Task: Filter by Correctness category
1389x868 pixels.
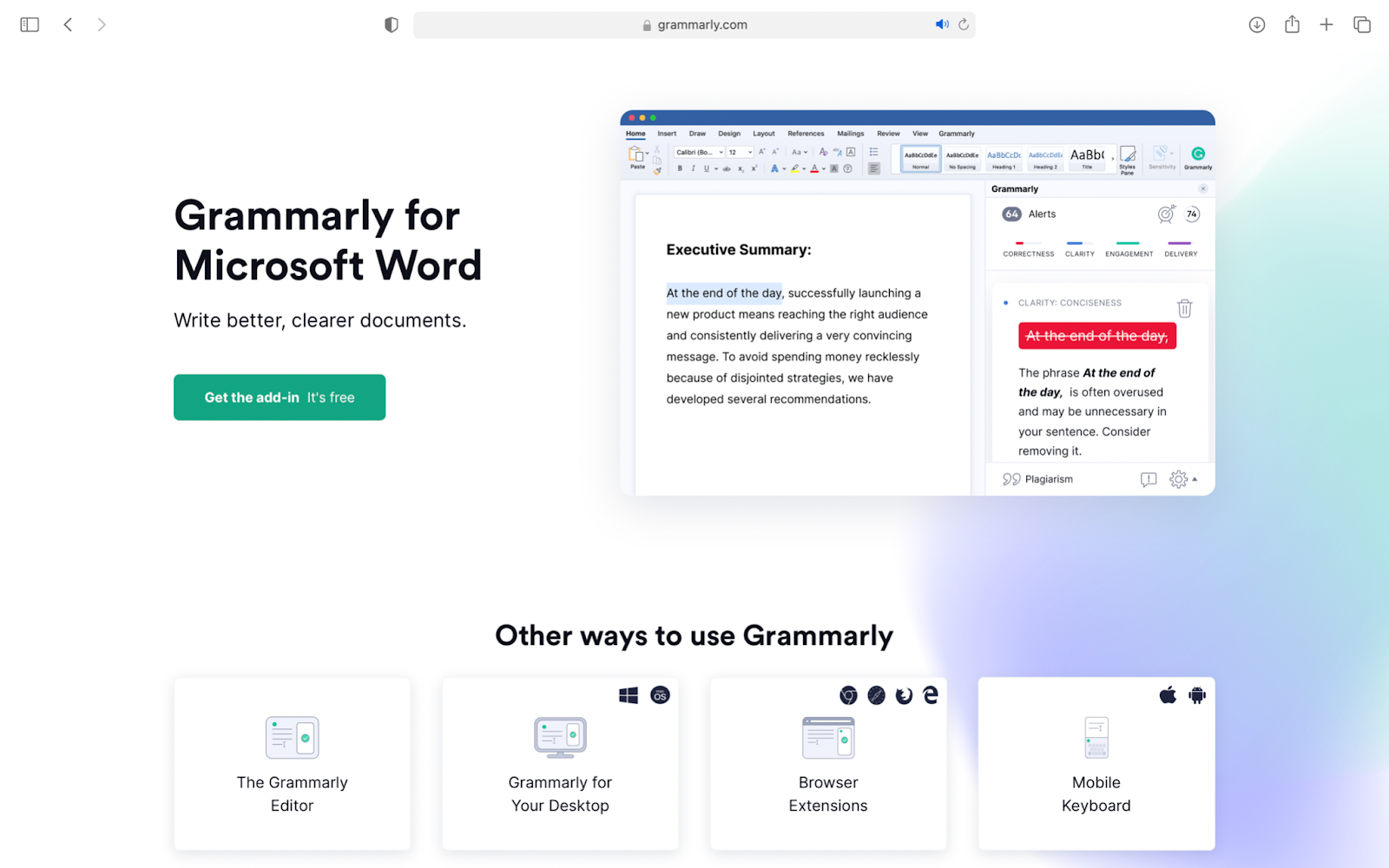Action: click(x=1029, y=249)
